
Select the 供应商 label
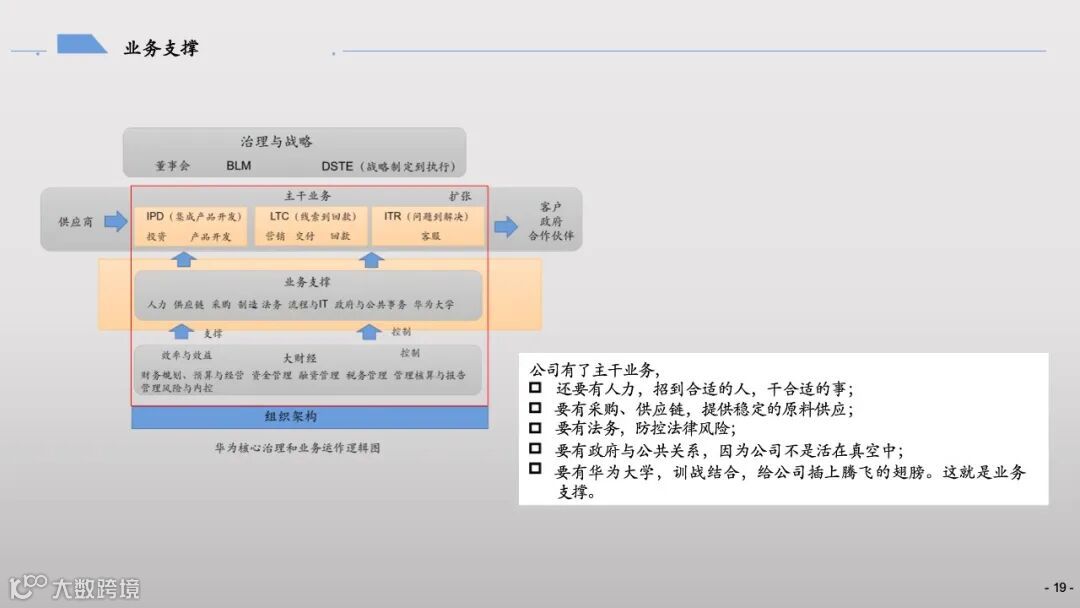[75, 222]
